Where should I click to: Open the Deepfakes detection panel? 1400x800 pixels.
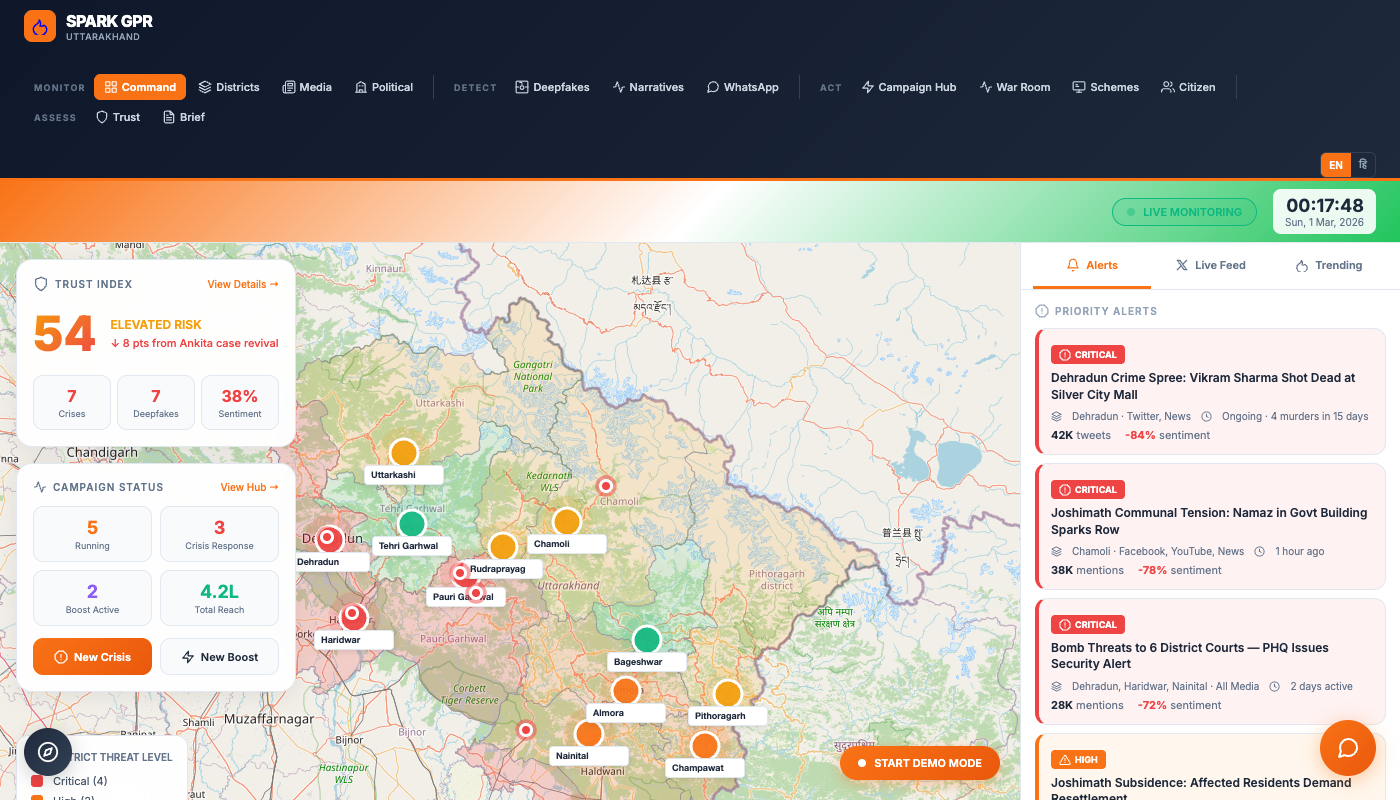[552, 87]
